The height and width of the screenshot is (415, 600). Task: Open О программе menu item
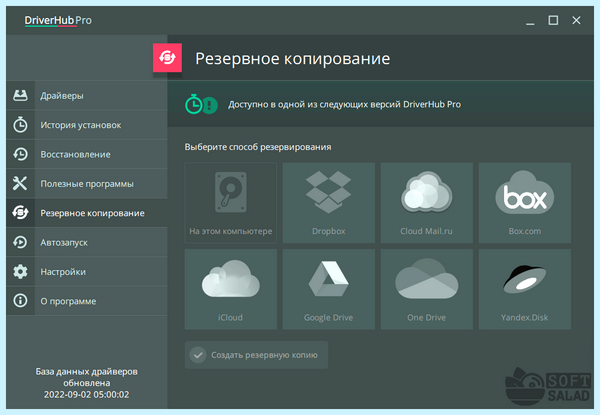tap(87, 301)
